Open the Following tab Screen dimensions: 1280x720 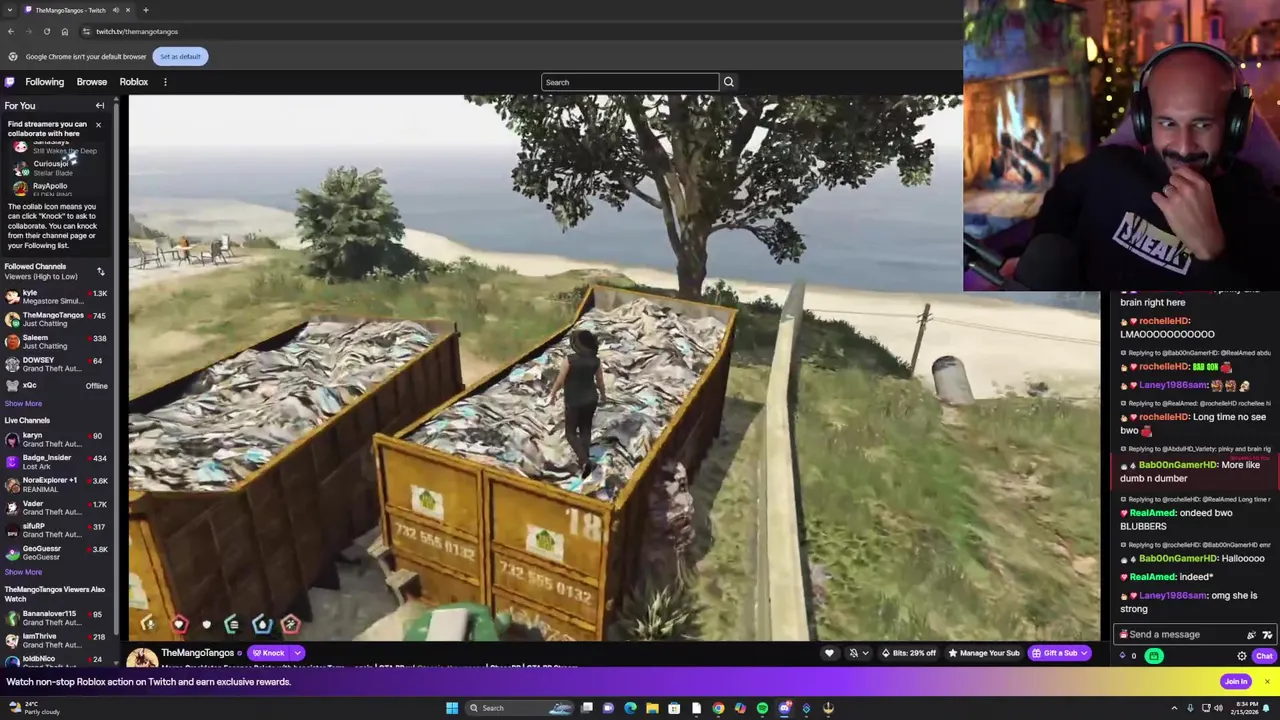click(x=44, y=82)
